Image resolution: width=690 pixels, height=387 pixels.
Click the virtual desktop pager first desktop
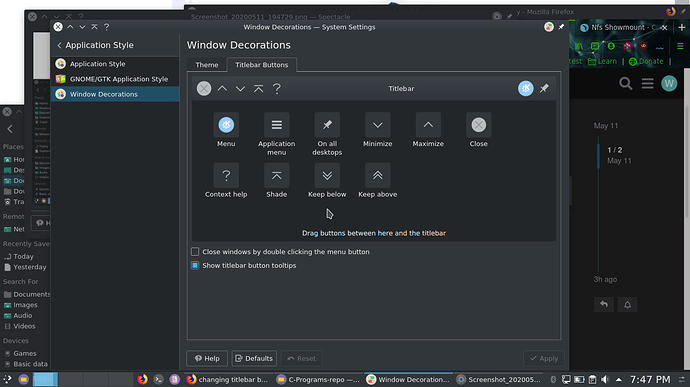(x=45, y=380)
